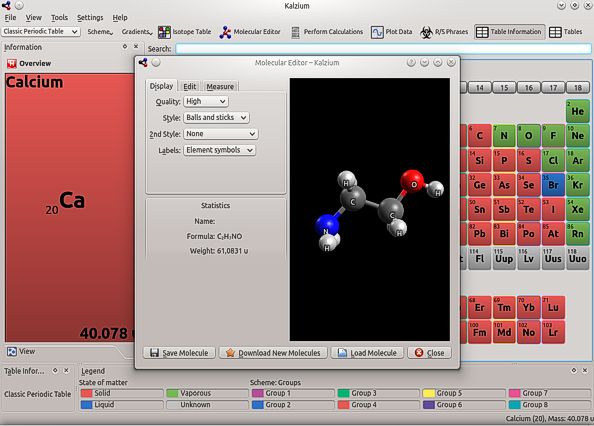The image size is (594, 426).
Task: Open the Isotope Table tool
Action: click(184, 32)
